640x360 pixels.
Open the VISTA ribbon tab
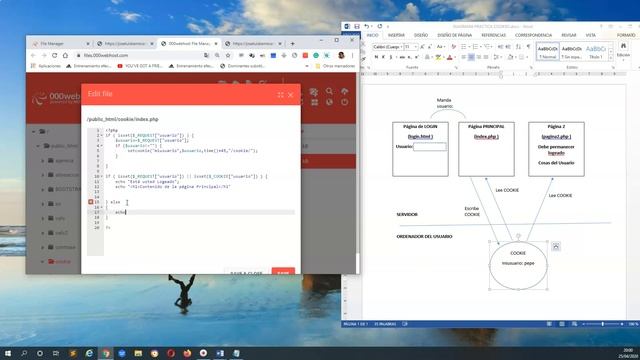pos(591,36)
